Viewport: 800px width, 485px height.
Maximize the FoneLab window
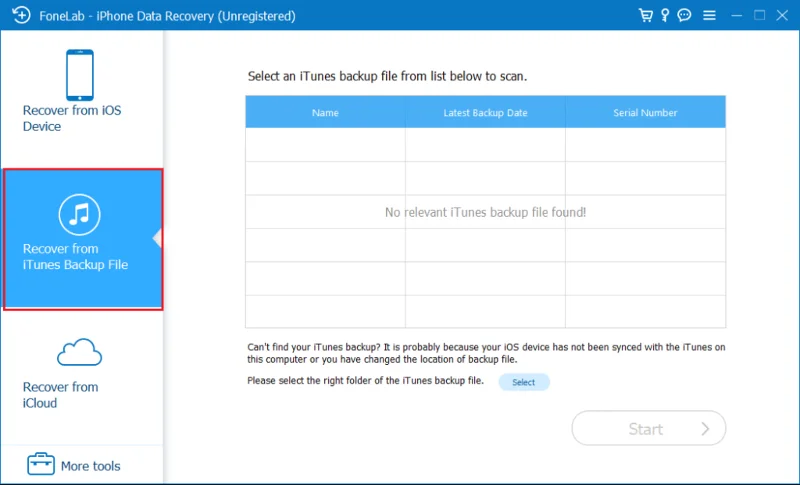click(759, 15)
